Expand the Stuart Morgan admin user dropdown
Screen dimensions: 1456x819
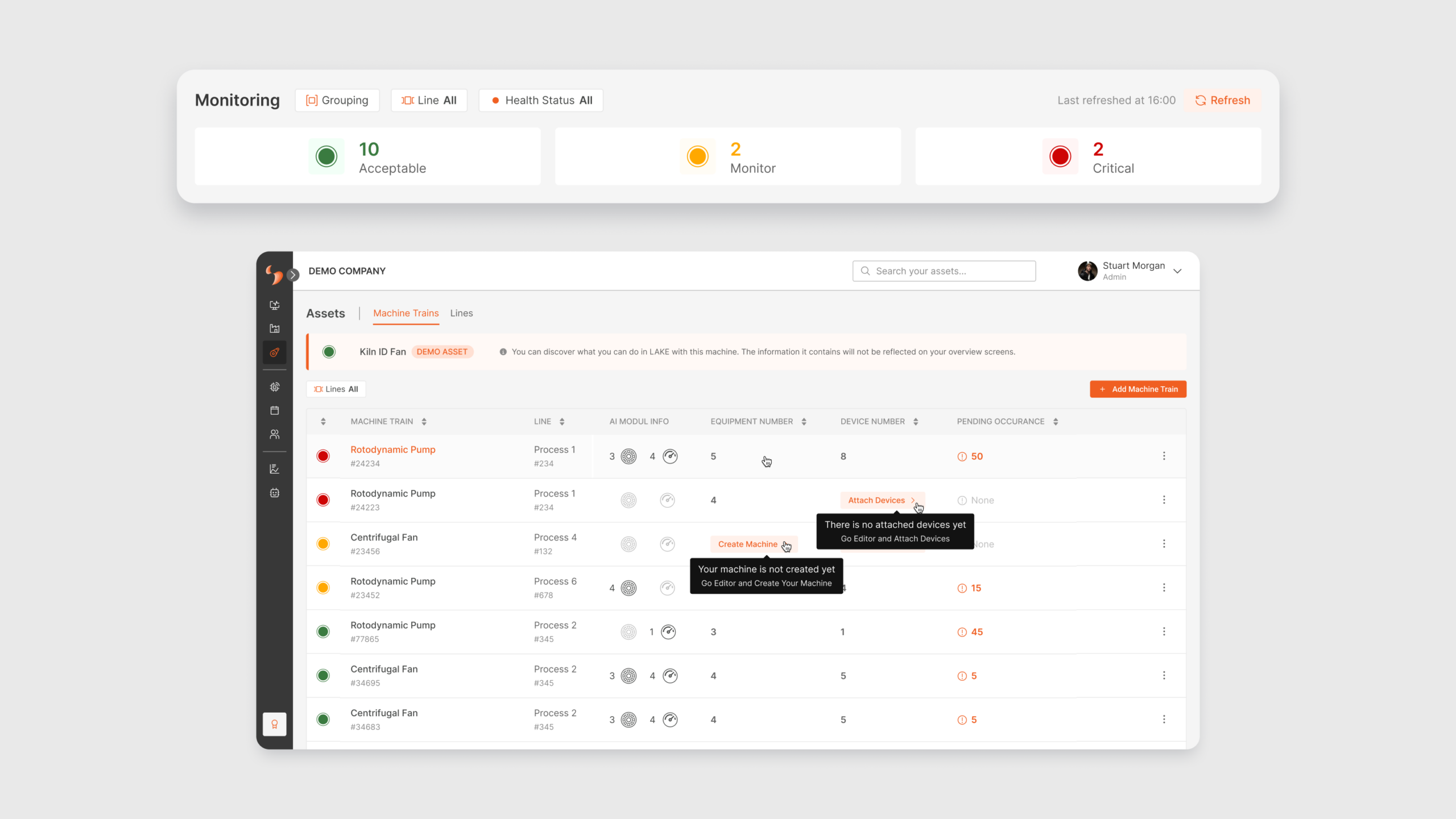point(1177,271)
